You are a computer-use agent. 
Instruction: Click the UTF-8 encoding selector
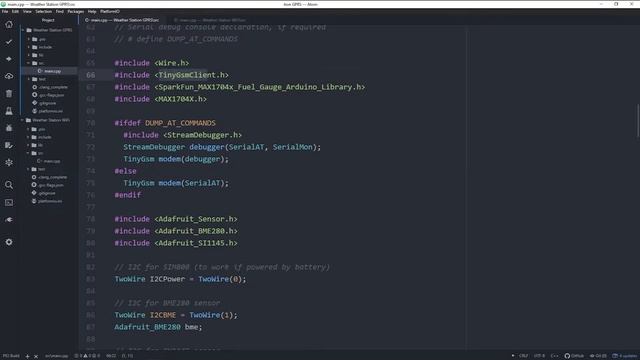pyautogui.click(x=539, y=356)
